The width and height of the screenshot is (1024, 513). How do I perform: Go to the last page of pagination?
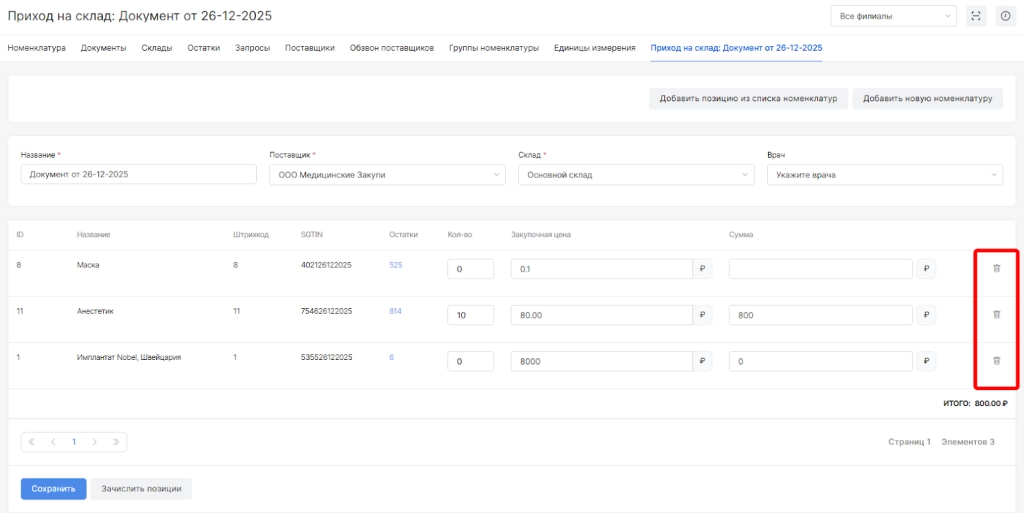coord(116,441)
